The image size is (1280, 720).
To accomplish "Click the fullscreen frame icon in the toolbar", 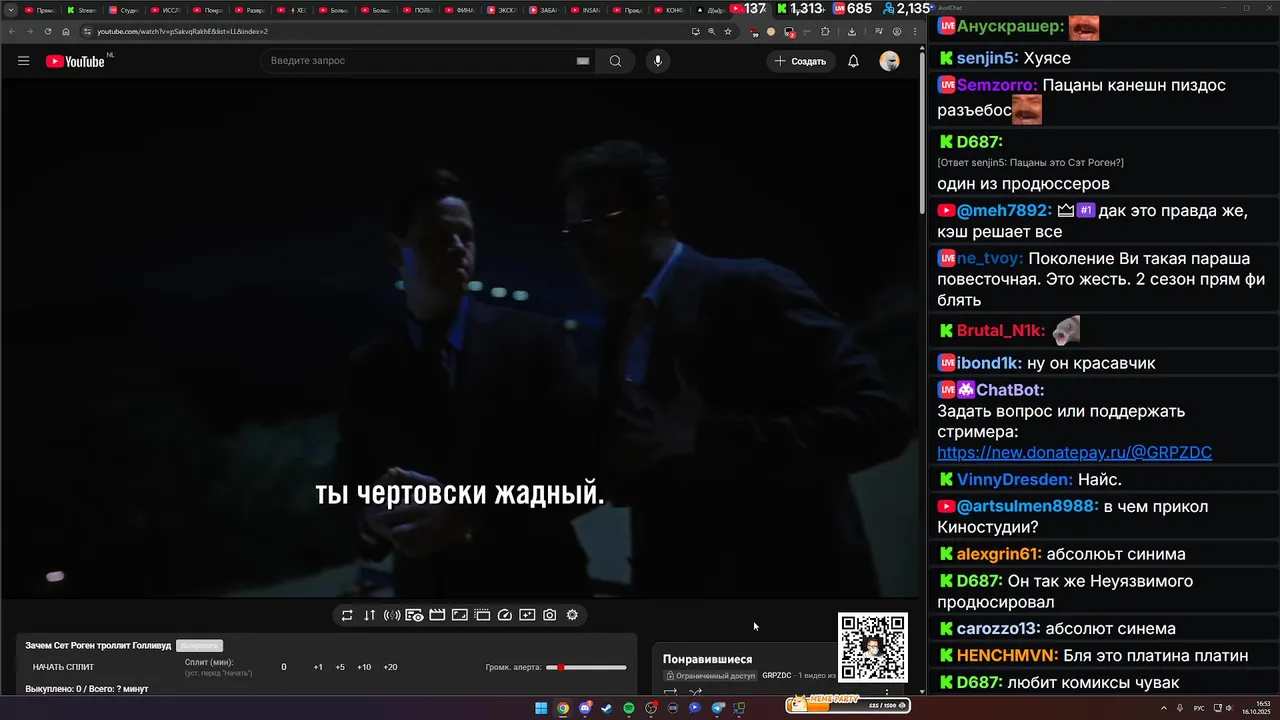I will coord(460,615).
